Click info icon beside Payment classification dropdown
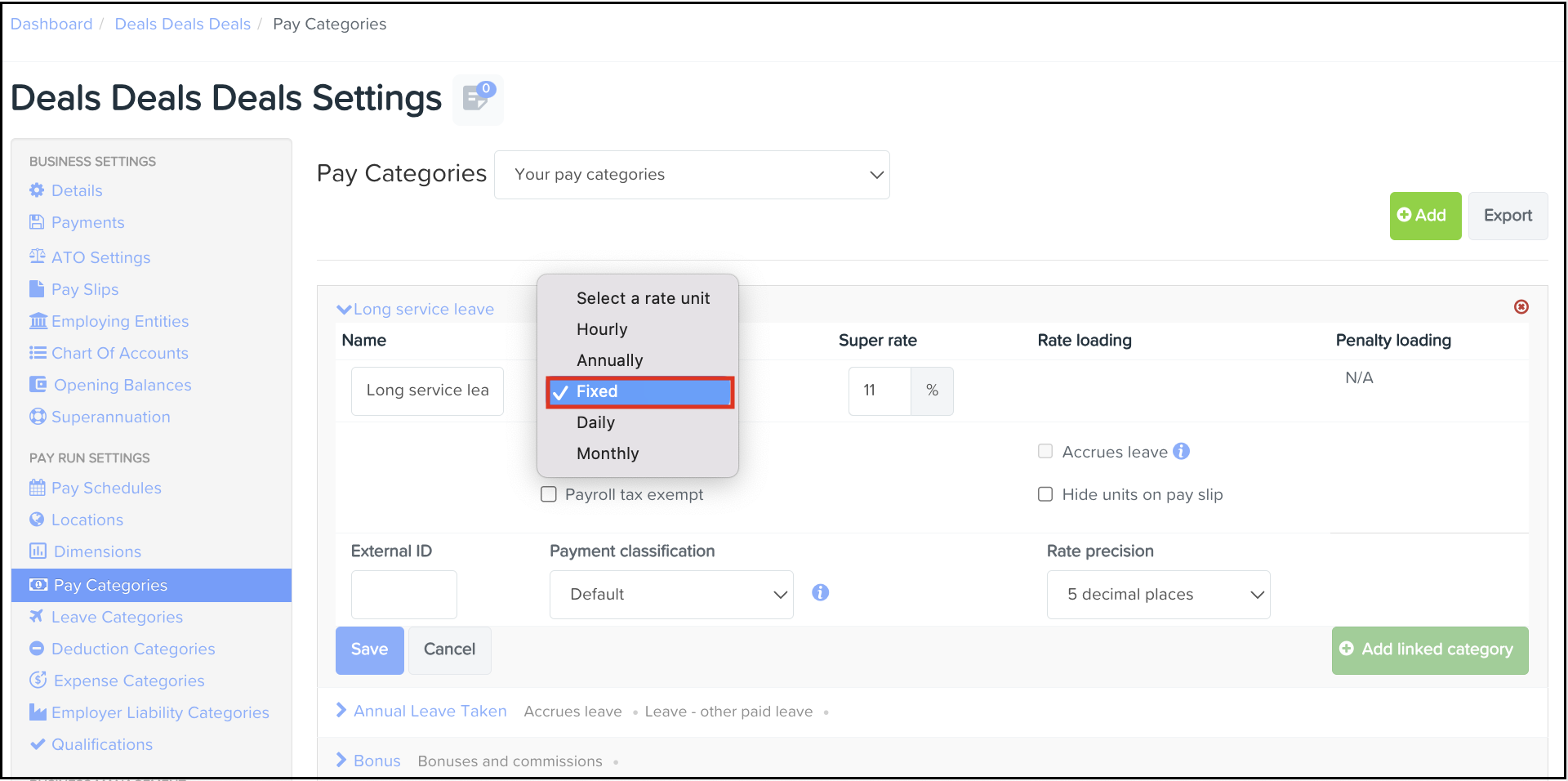 click(x=820, y=593)
